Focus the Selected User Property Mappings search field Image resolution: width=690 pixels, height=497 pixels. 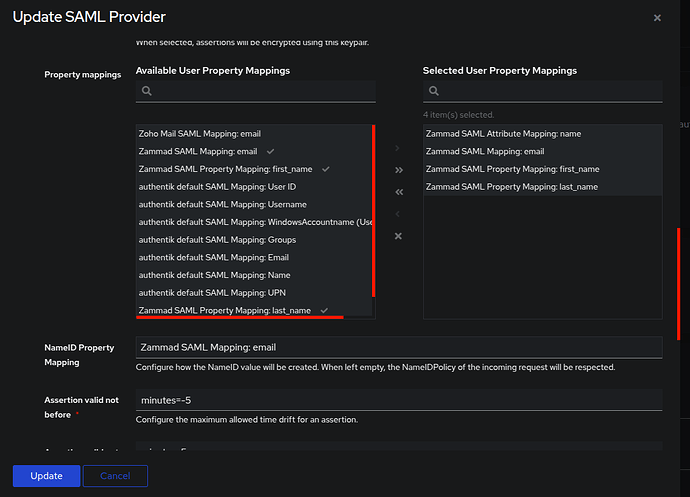coord(543,91)
